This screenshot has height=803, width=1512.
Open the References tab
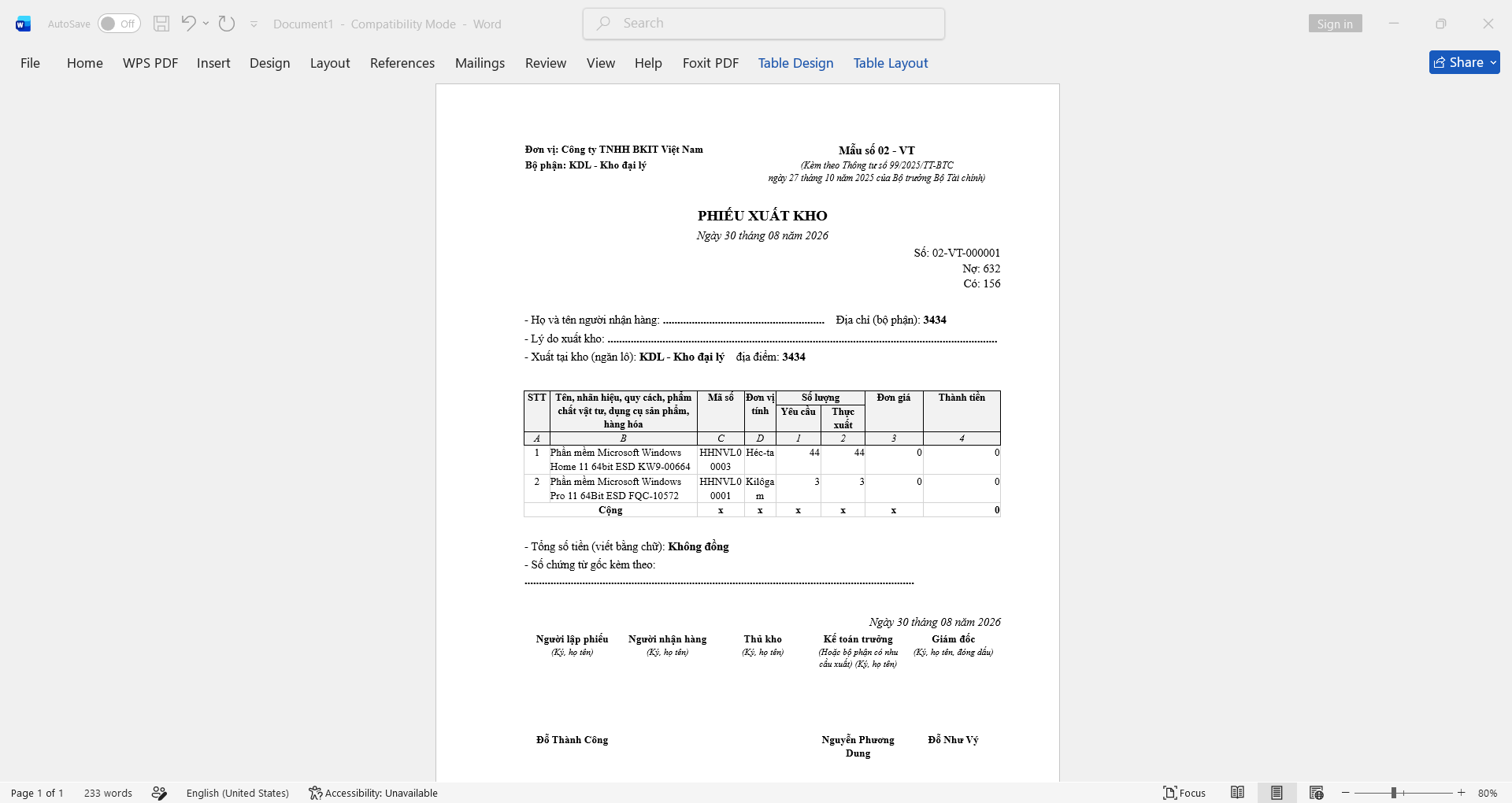point(402,63)
